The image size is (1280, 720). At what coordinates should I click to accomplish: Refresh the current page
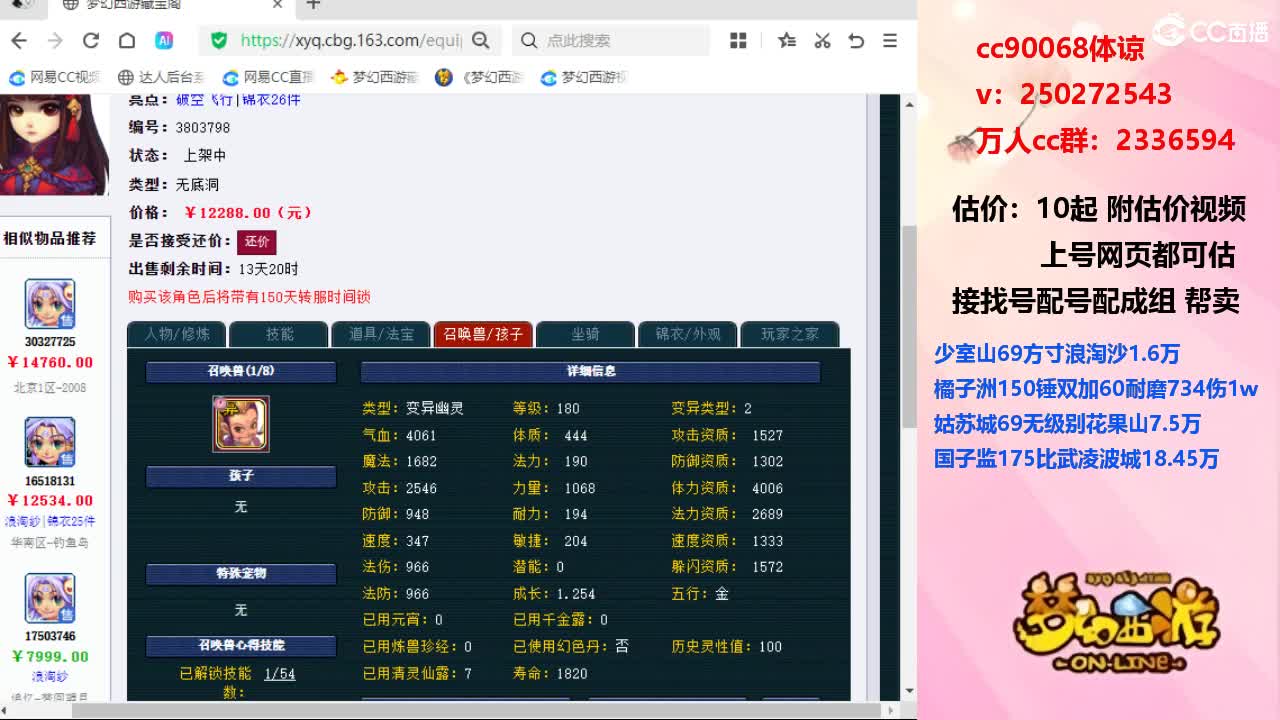click(x=90, y=41)
